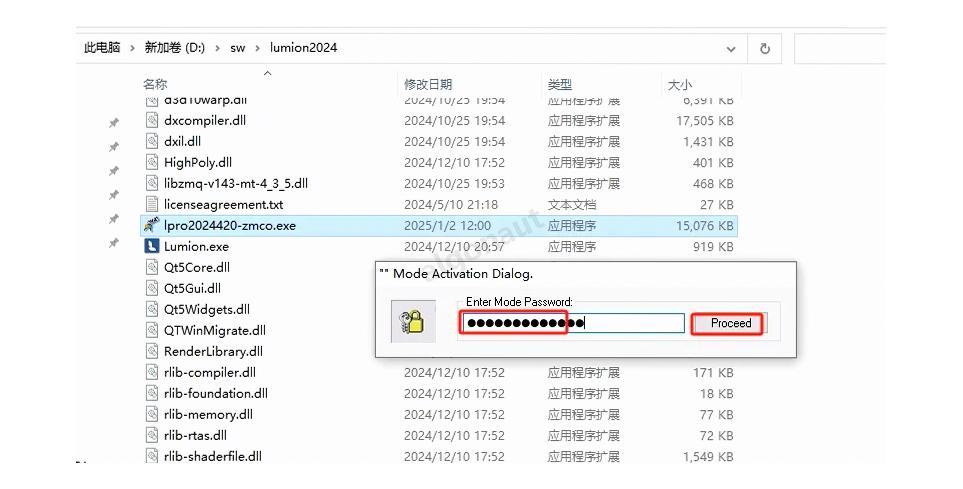Click the padlock keys icon in the dialog
The image size is (963, 489).
[413, 321]
